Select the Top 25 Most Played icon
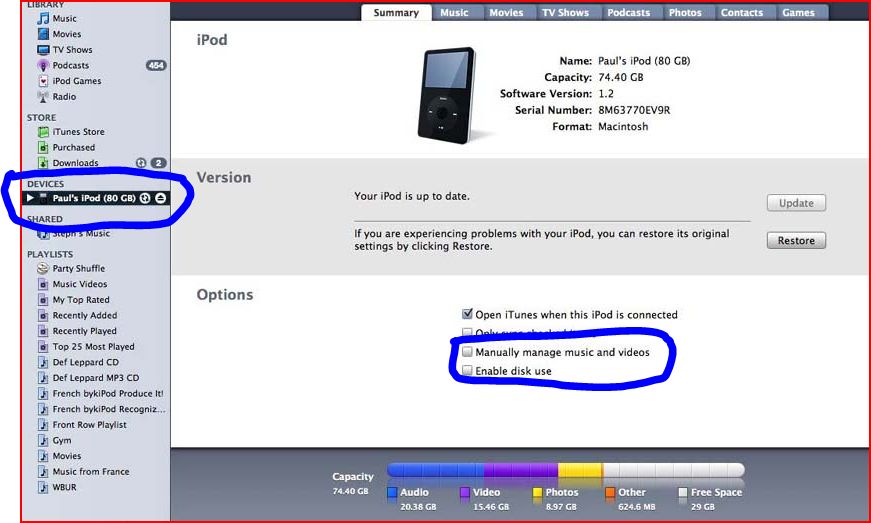This screenshot has height=523, width=871. (43, 346)
